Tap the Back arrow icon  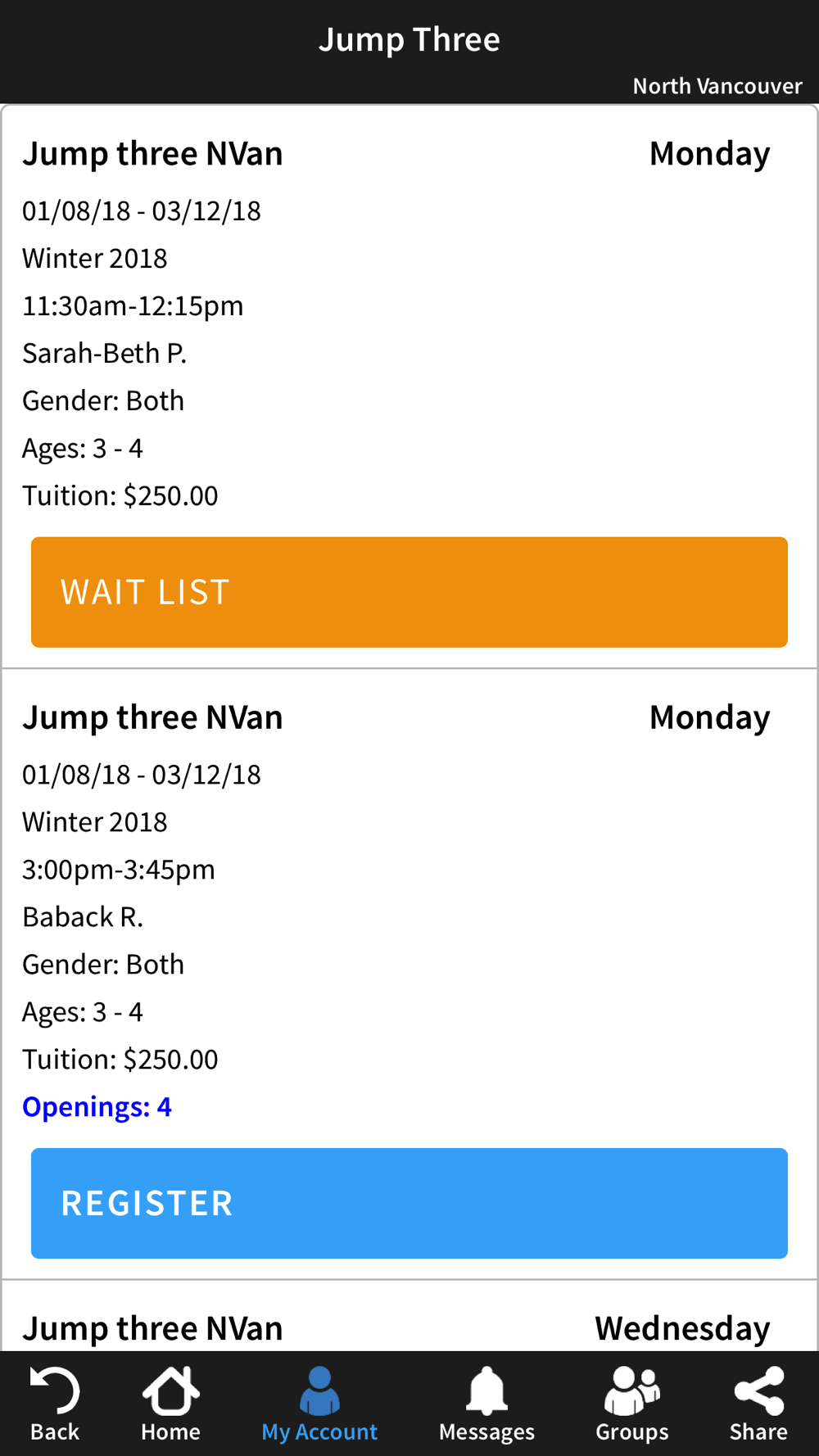coord(55,1390)
